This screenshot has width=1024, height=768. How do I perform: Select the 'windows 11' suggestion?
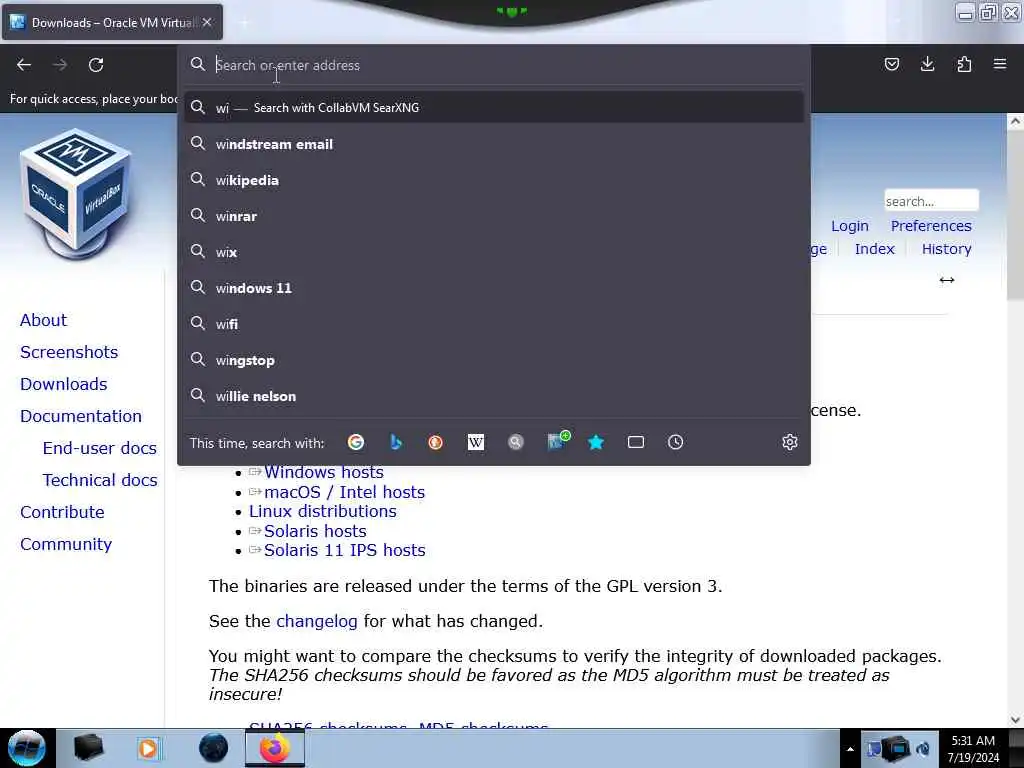click(x=494, y=288)
